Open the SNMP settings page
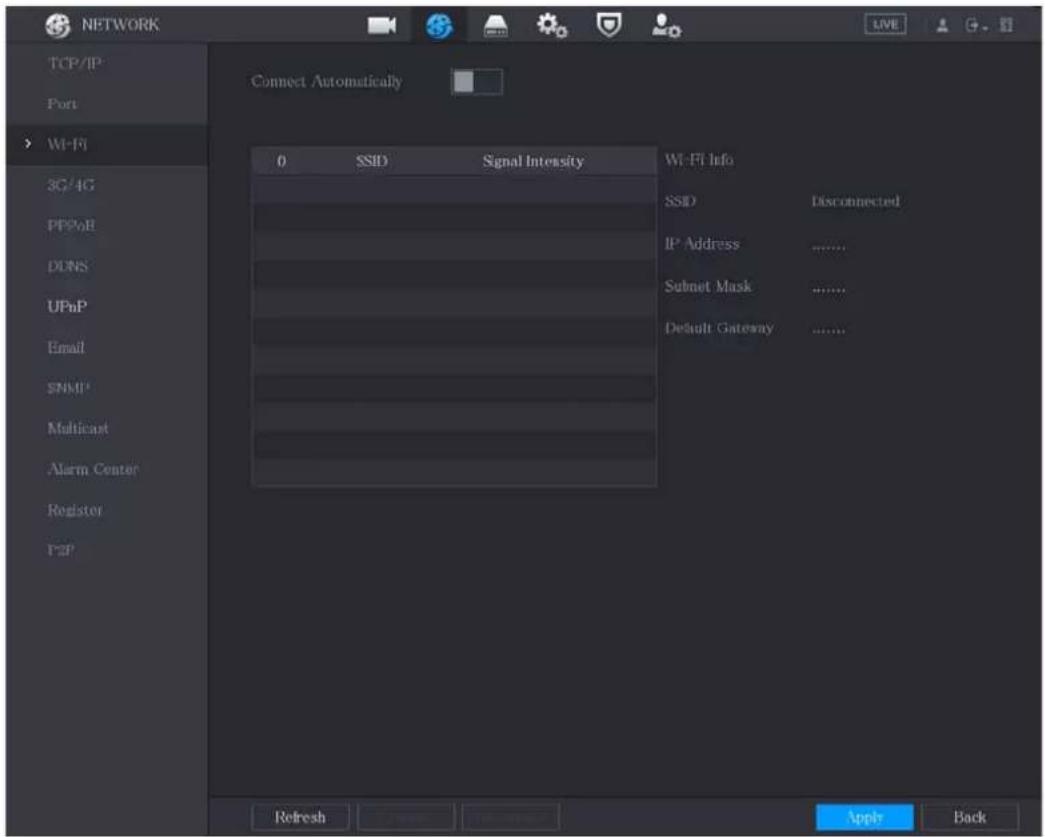The height and width of the screenshot is (837, 1045). click(68, 388)
